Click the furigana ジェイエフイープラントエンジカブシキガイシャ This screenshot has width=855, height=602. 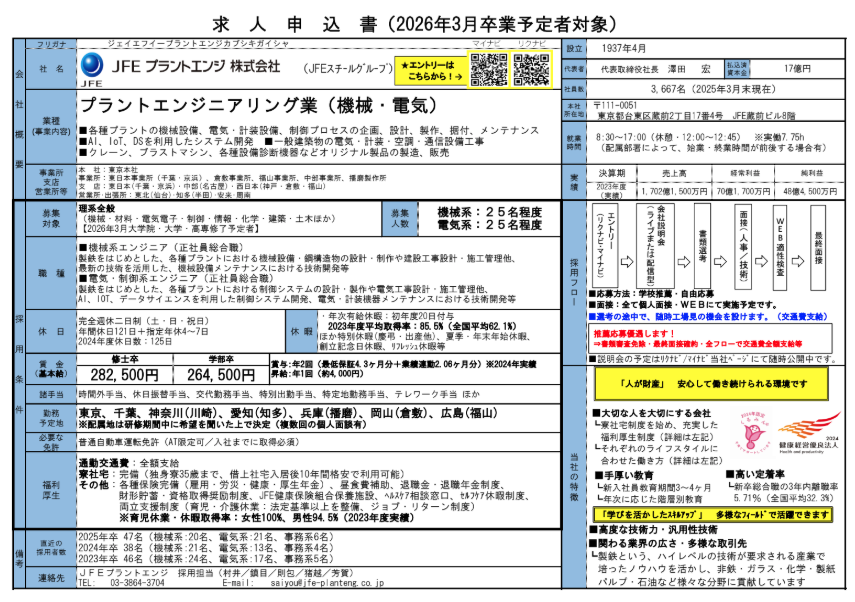tap(198, 43)
